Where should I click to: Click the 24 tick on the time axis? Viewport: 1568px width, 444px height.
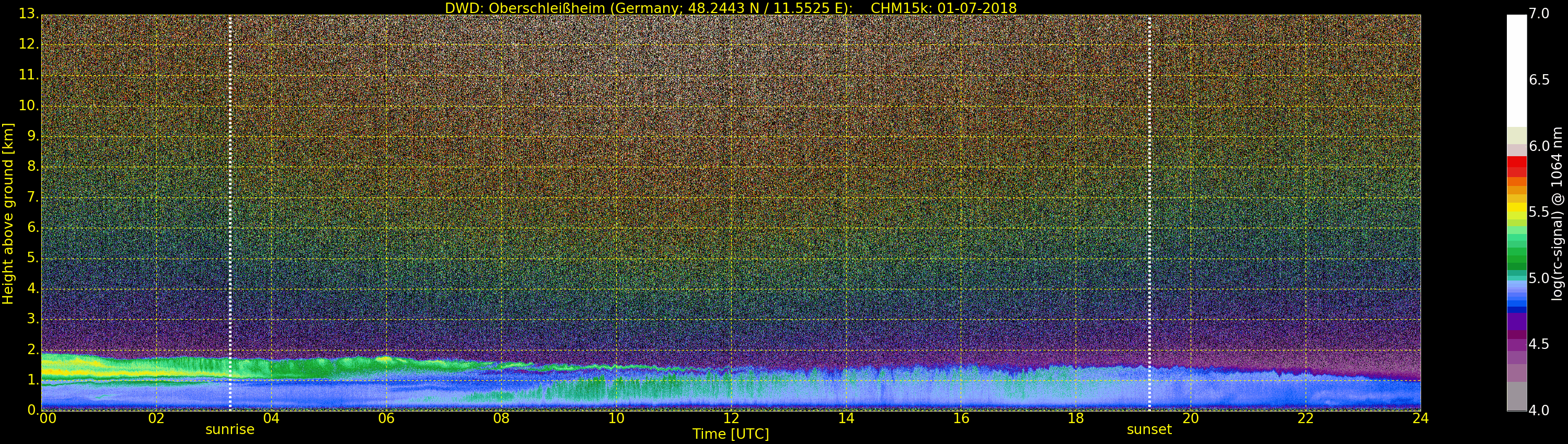[x=1421, y=418]
